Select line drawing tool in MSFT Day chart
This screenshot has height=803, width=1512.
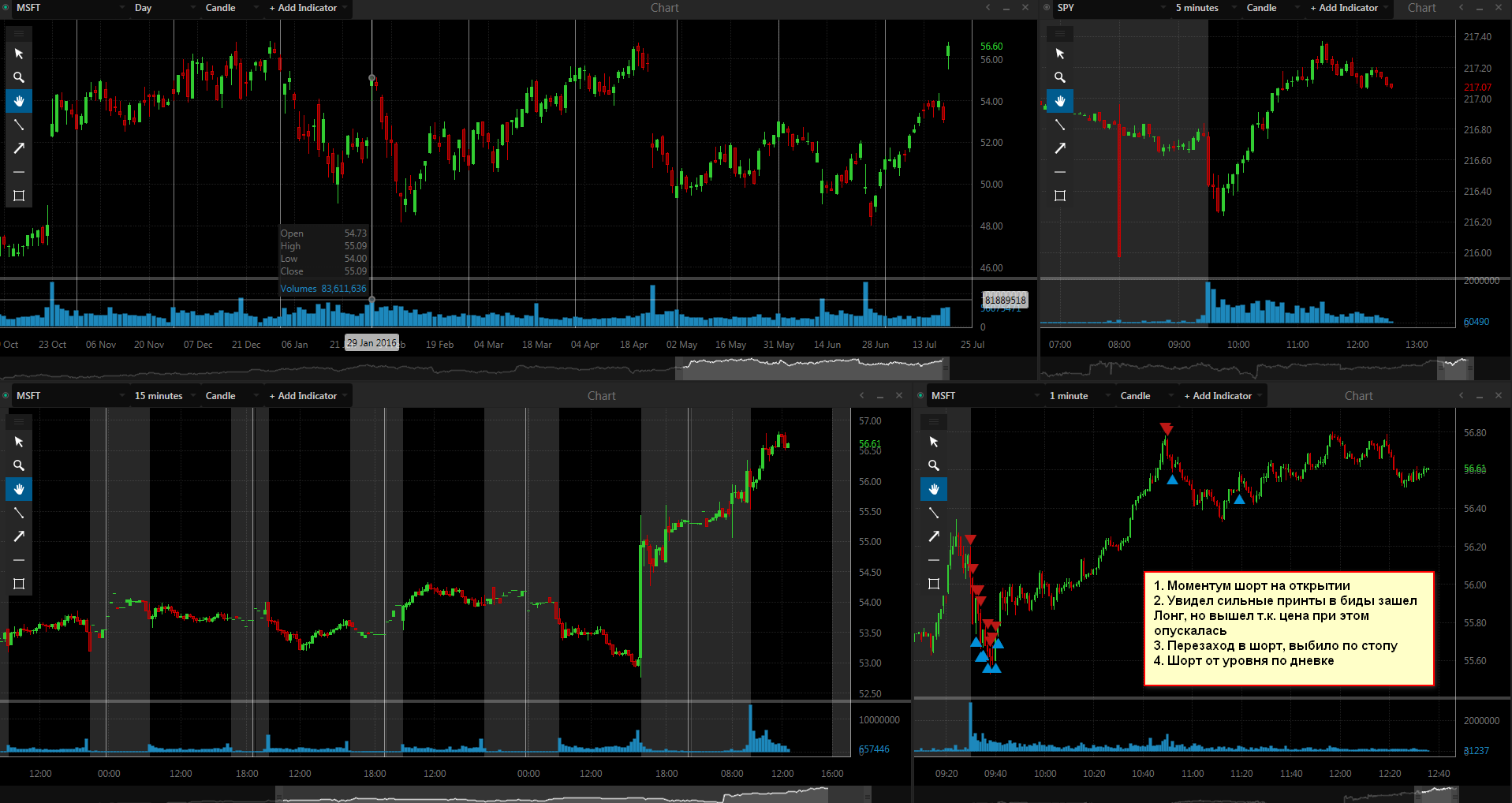[19, 125]
